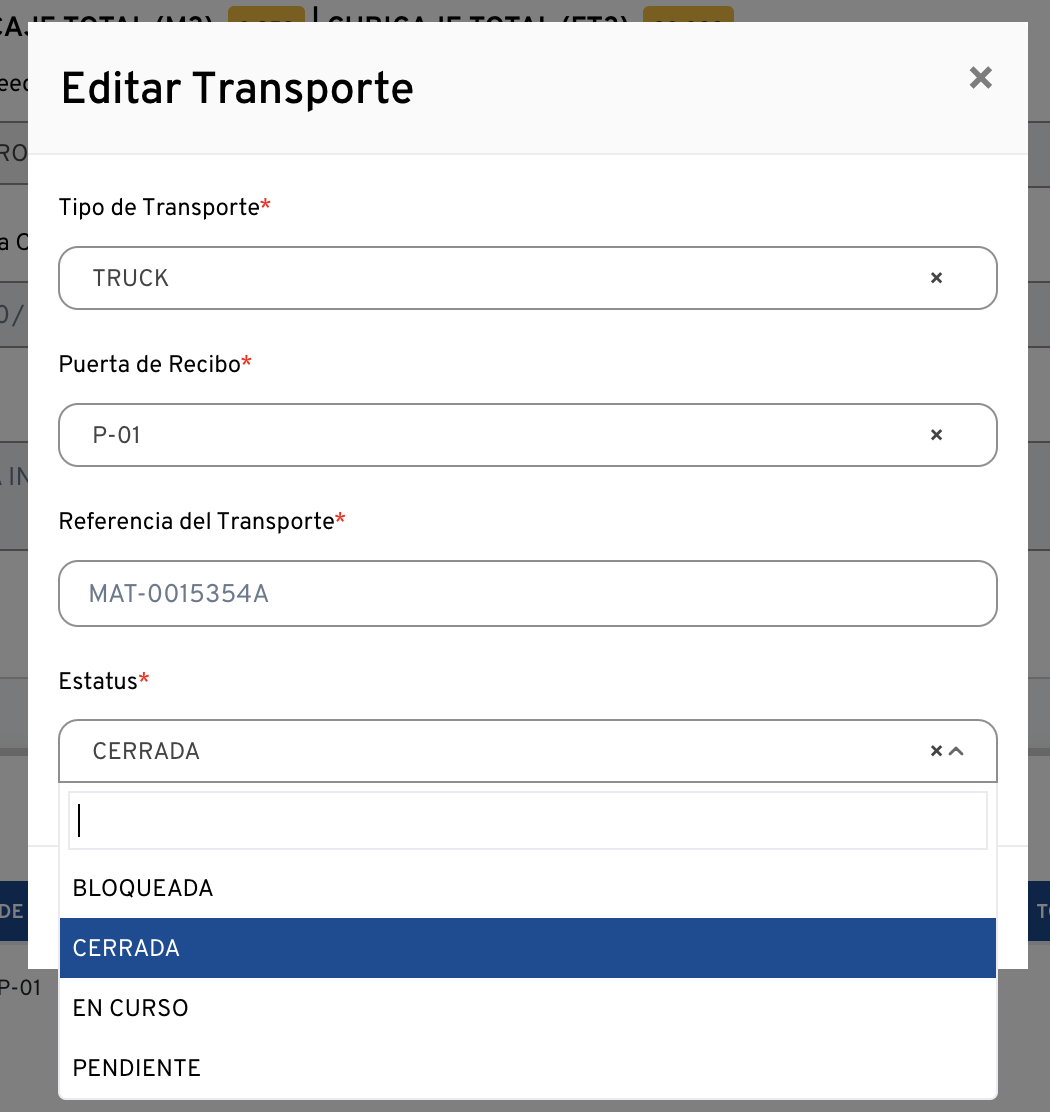Click the Editar Transporte dialog title

click(x=237, y=89)
